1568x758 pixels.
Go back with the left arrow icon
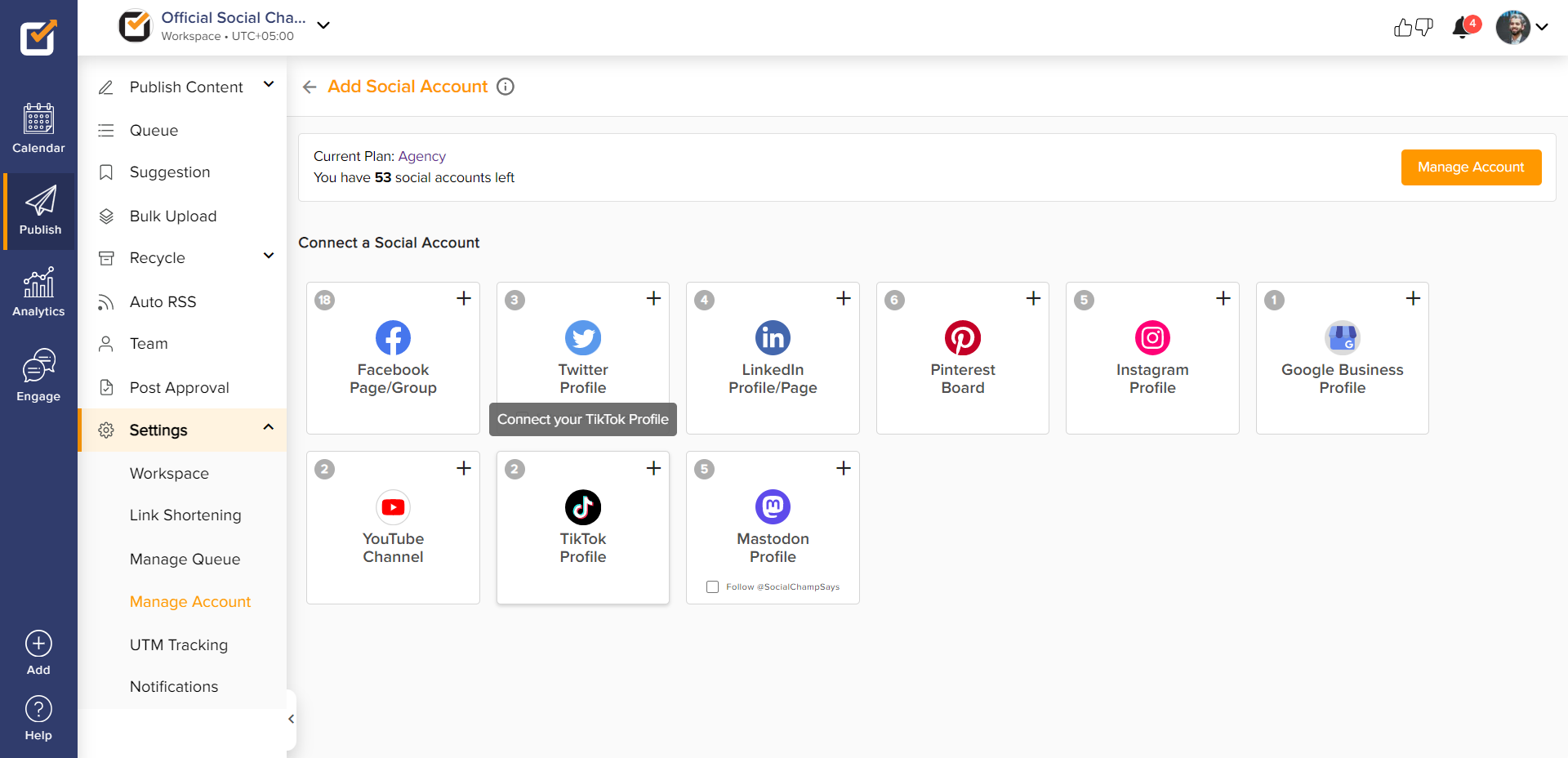310,87
